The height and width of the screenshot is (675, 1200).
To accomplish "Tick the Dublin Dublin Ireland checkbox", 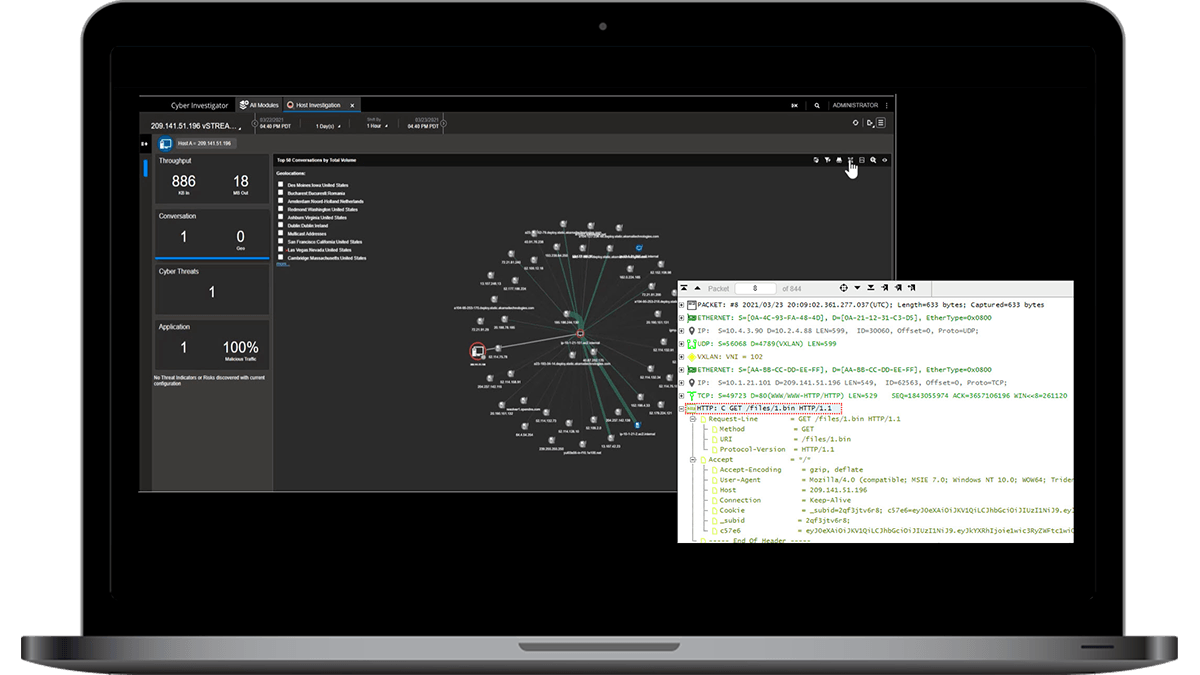I will coord(281,225).
